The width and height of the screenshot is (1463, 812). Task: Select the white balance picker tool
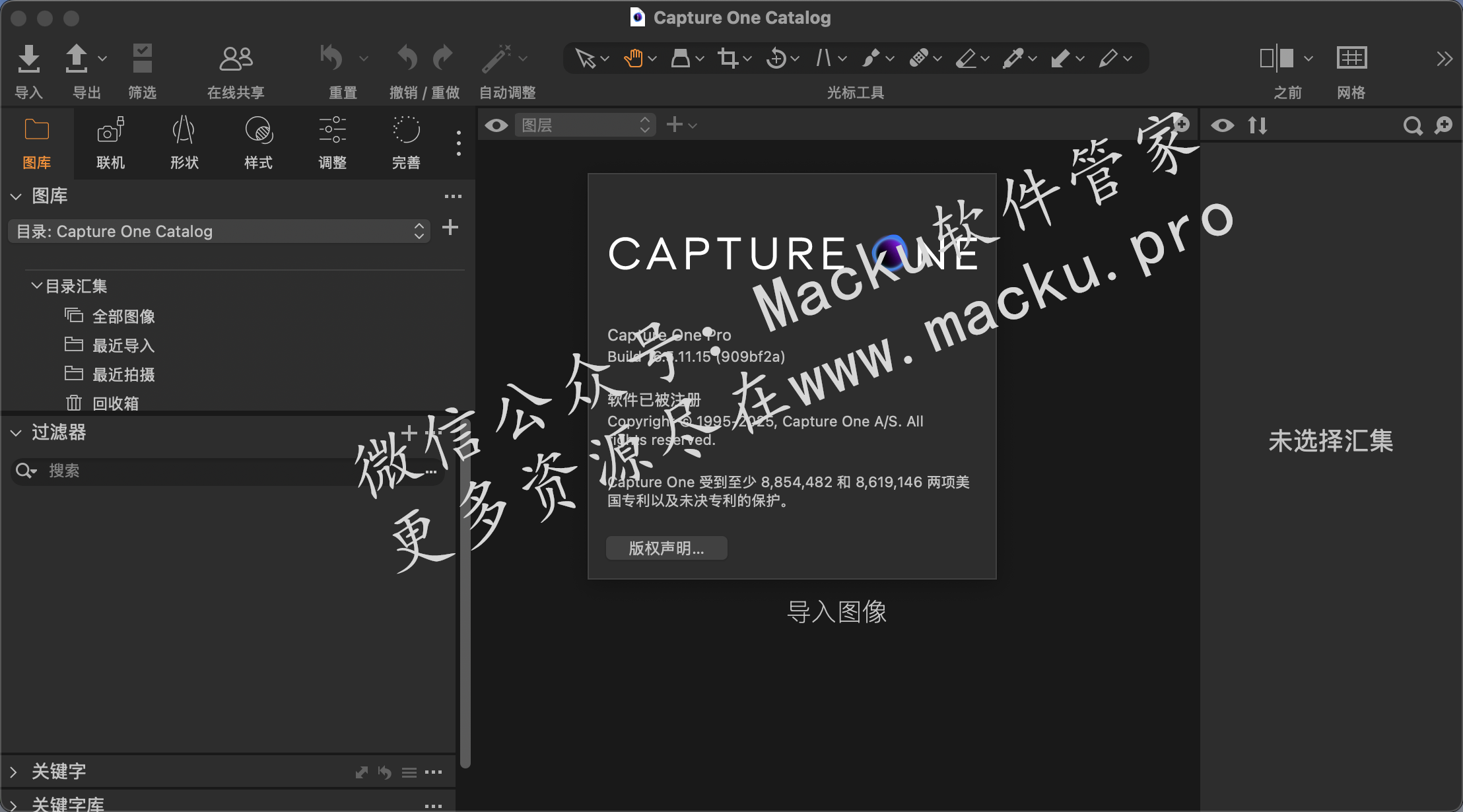(1013, 58)
